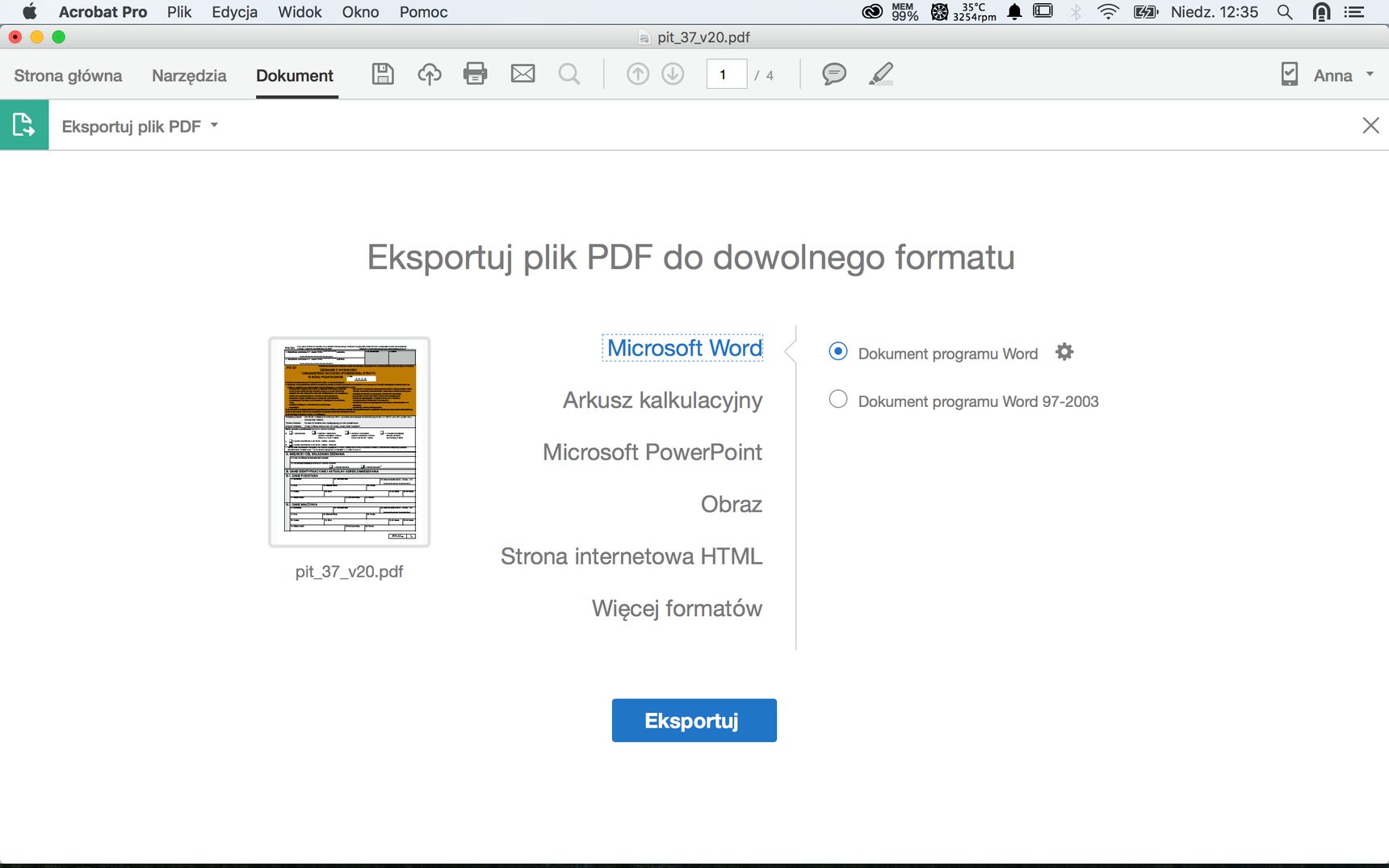Image resolution: width=1389 pixels, height=868 pixels.
Task: Open Spotlight search in menu bar
Action: [x=1285, y=12]
